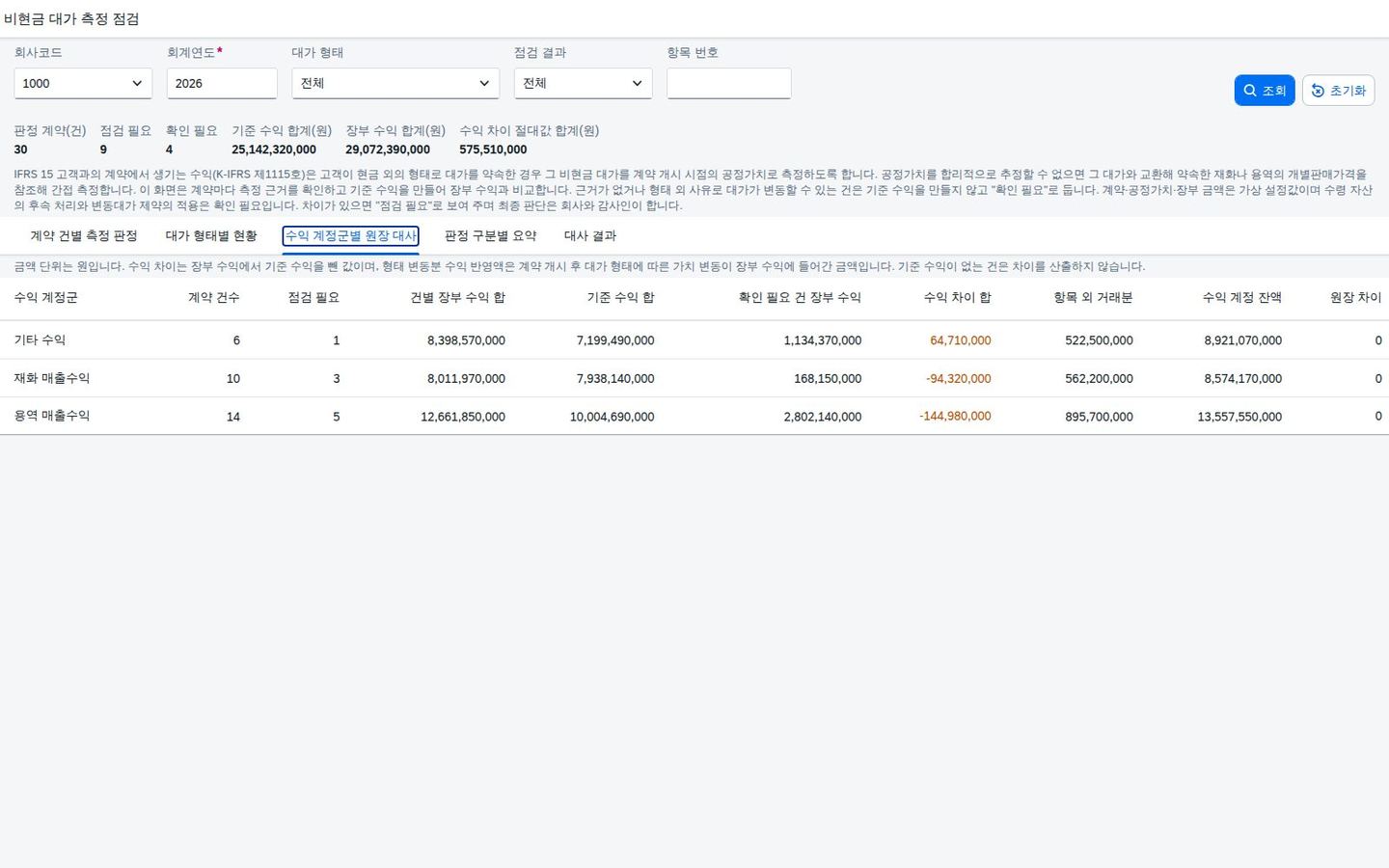
Task: Click the 계약 건수 column header
Action: pyautogui.click(x=214, y=298)
